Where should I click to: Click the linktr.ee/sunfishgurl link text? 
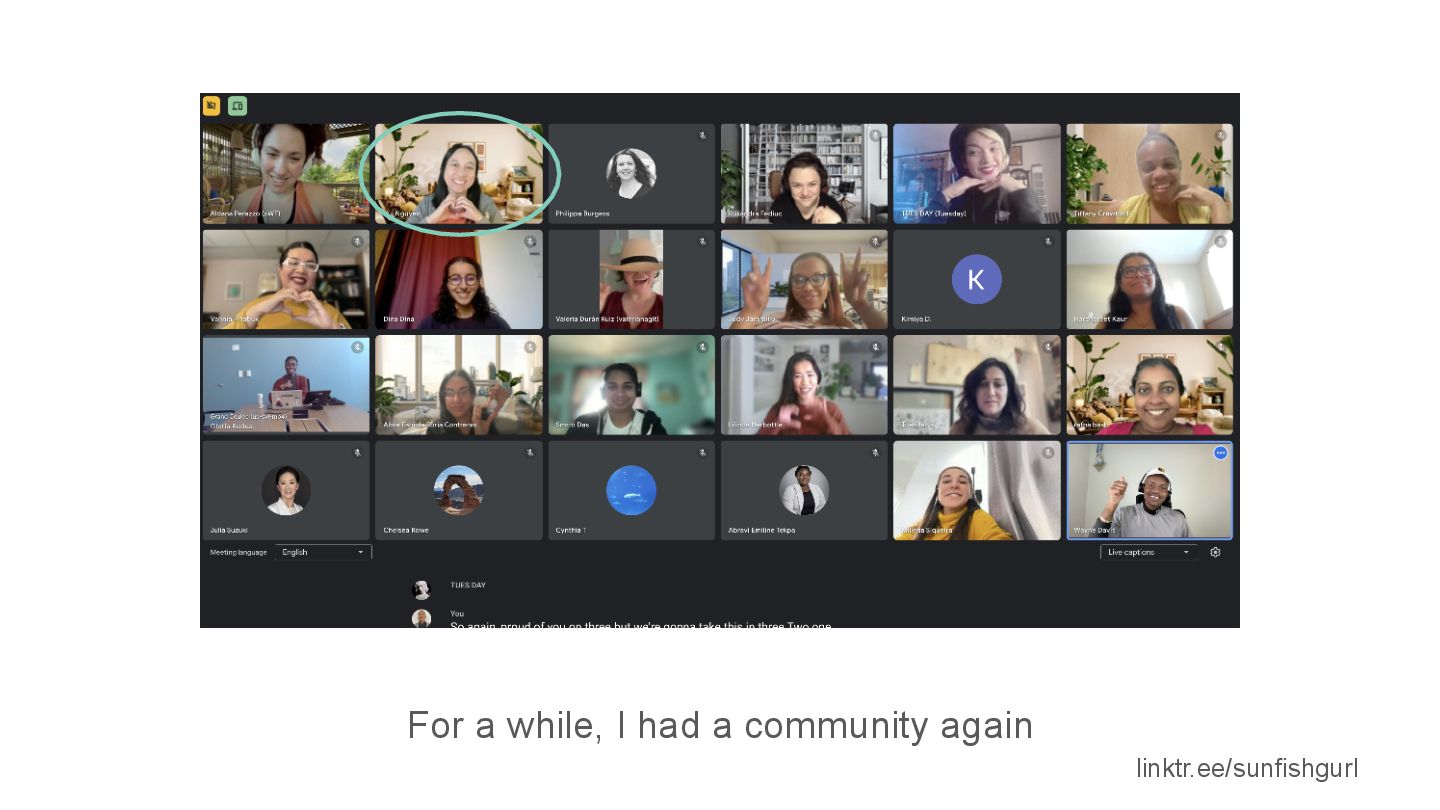[x=1247, y=768]
